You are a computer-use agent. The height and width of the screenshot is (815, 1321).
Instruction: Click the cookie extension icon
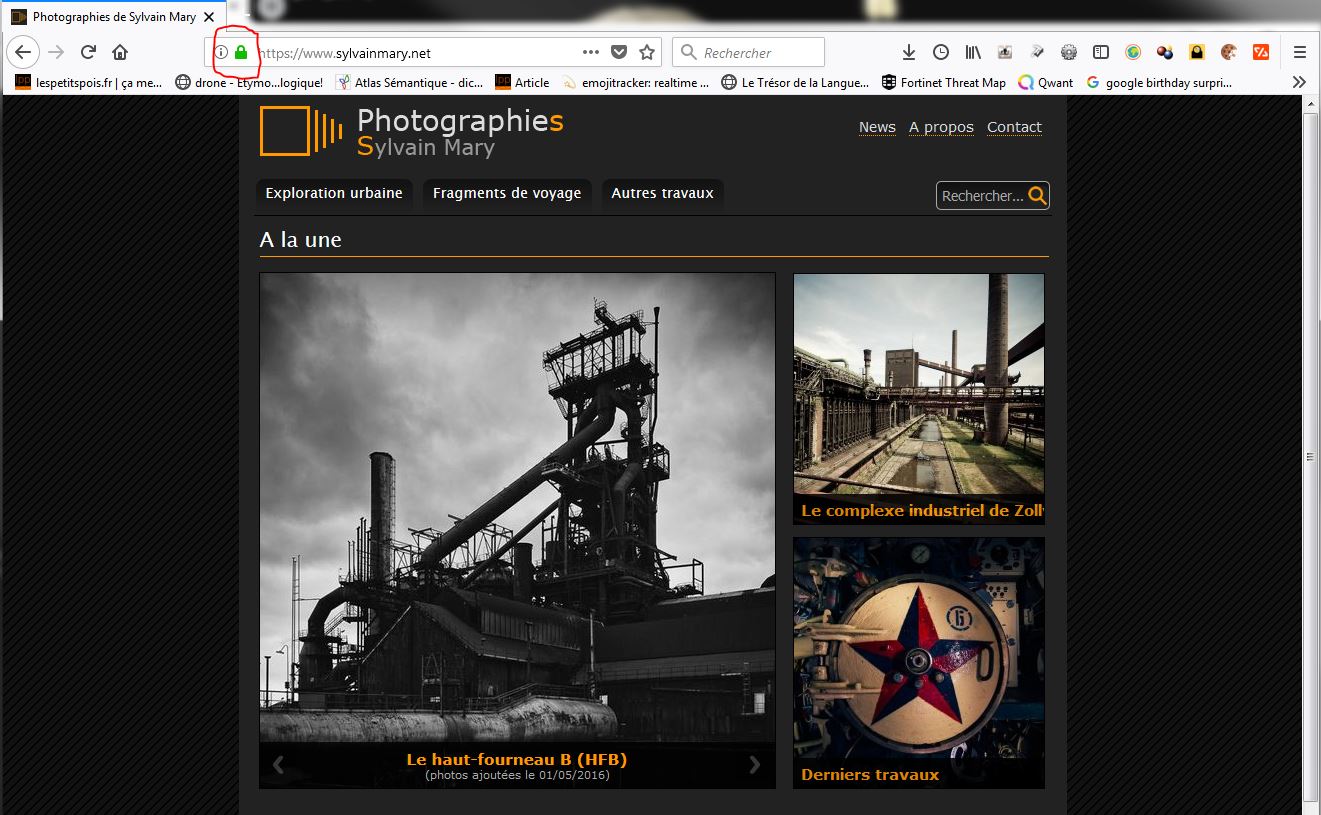1229,52
